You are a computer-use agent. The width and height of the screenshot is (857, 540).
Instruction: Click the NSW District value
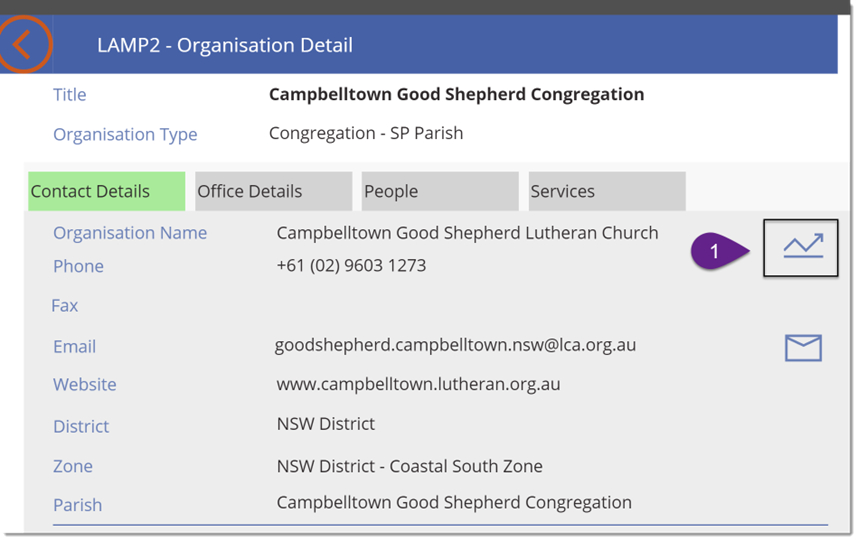click(326, 424)
